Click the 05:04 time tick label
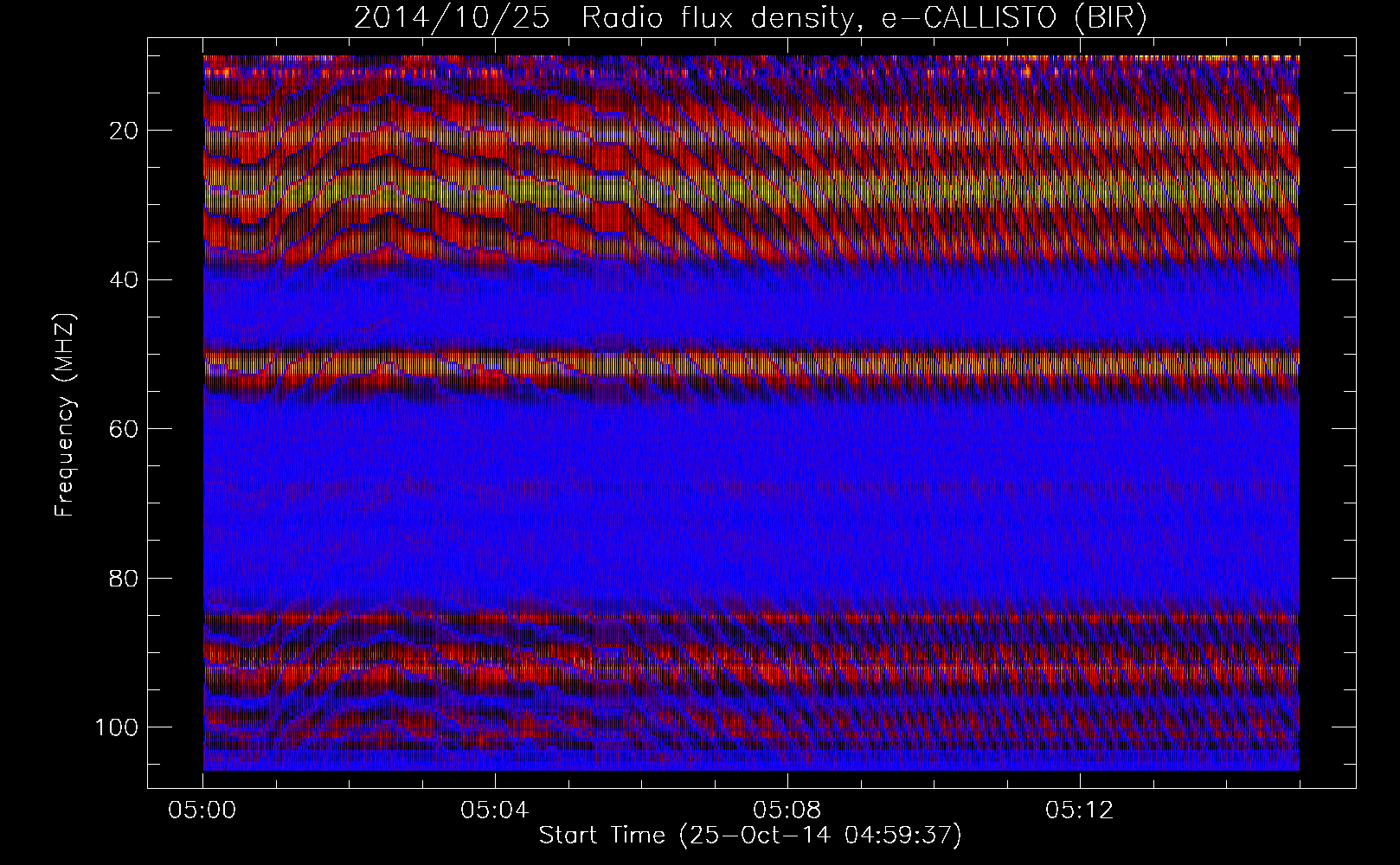This screenshot has height=865, width=1400. click(x=495, y=811)
